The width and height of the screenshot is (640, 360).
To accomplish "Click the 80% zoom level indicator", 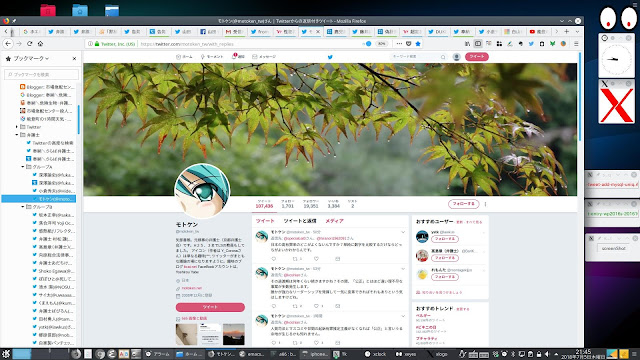I will pos(381,44).
